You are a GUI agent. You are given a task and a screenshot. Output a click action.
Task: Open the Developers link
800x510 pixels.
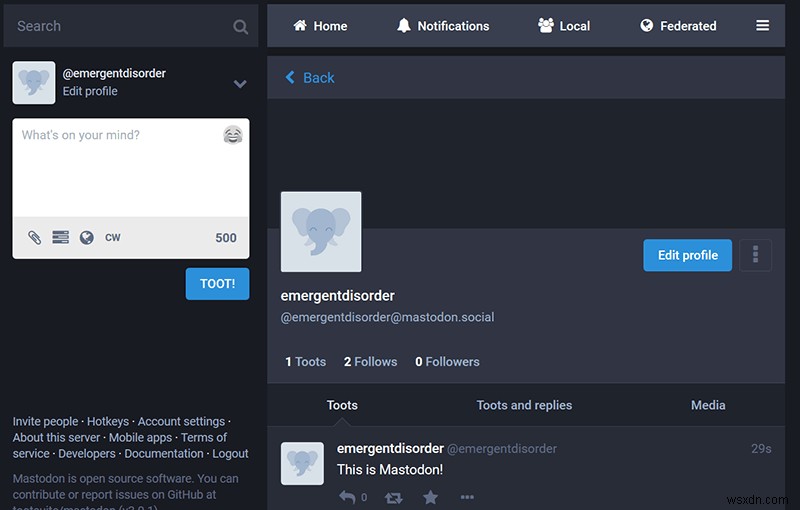click(x=87, y=453)
